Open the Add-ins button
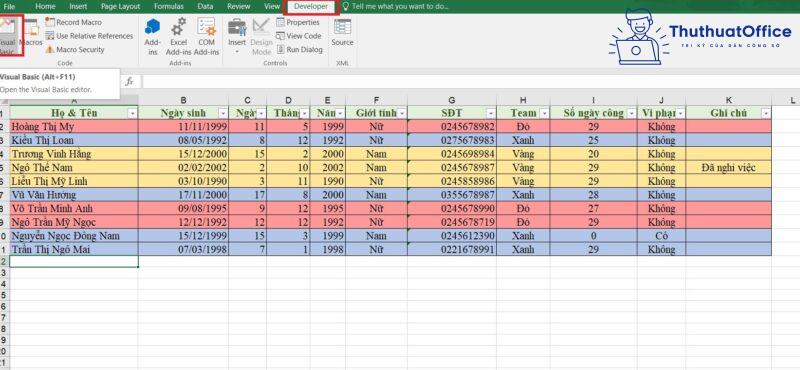Image resolution: width=800 pixels, height=370 pixels. 153,37
